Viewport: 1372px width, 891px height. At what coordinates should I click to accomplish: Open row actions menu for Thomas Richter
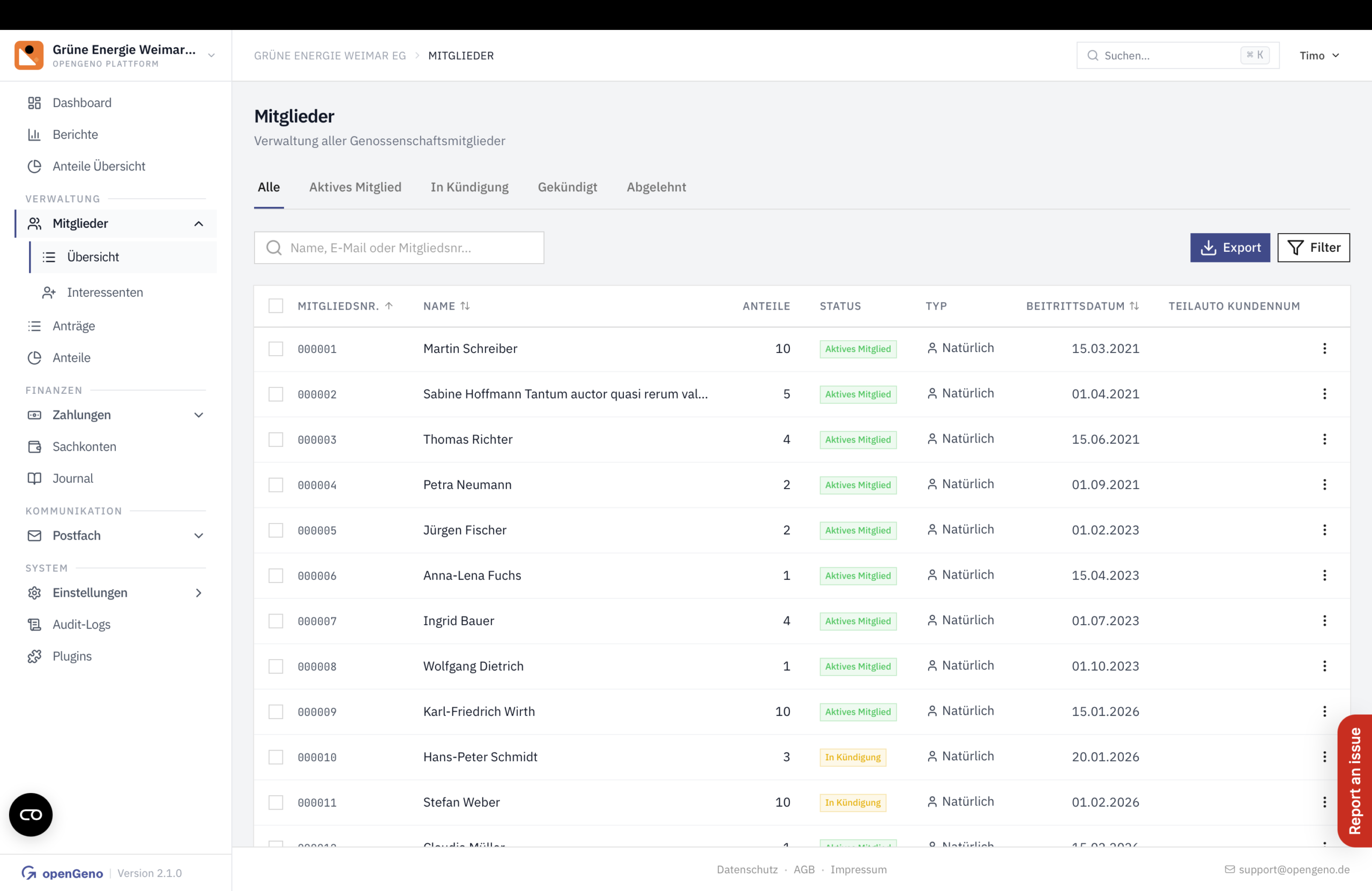click(x=1324, y=439)
